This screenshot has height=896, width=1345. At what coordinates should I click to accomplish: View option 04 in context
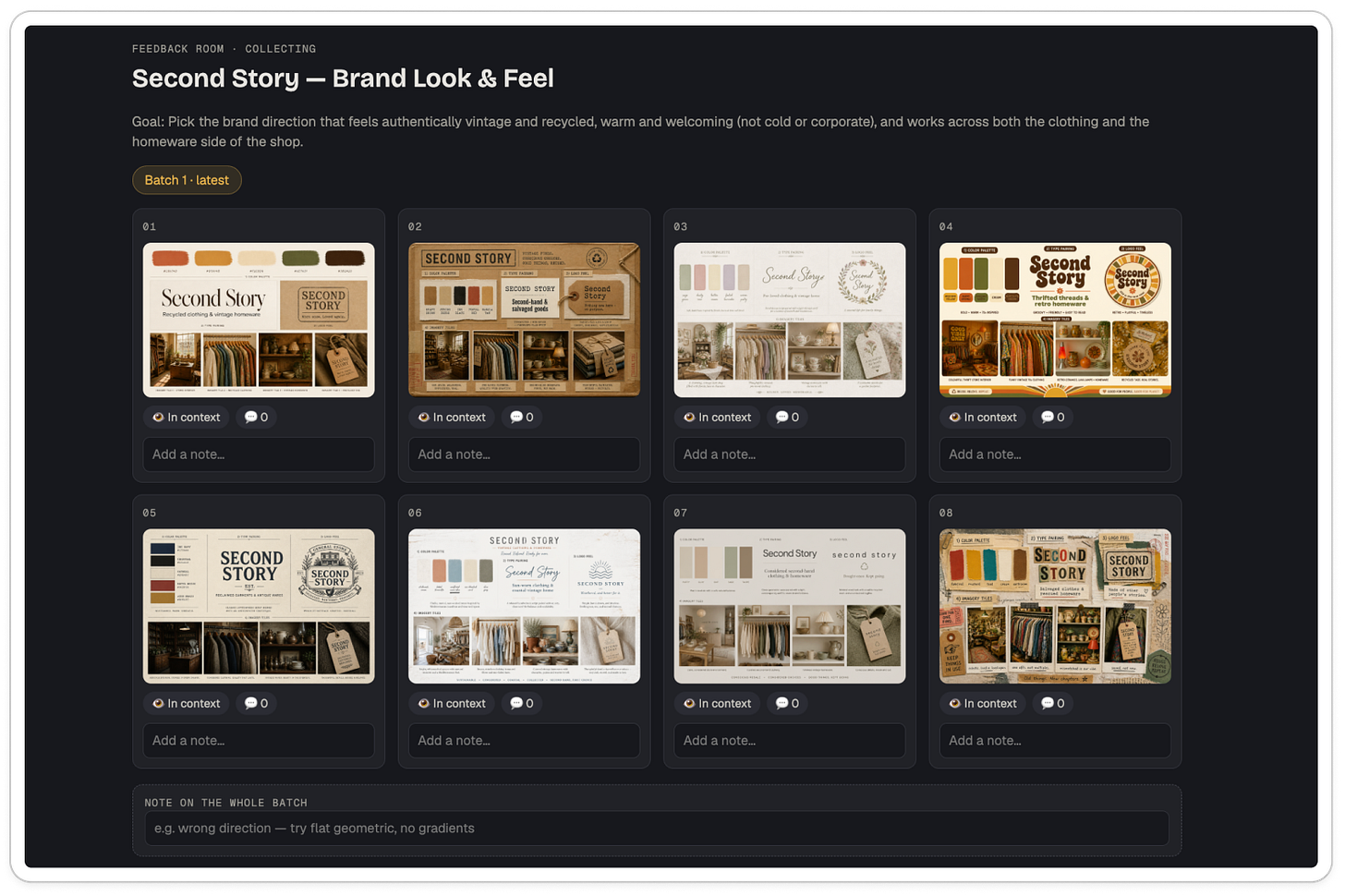983,418
